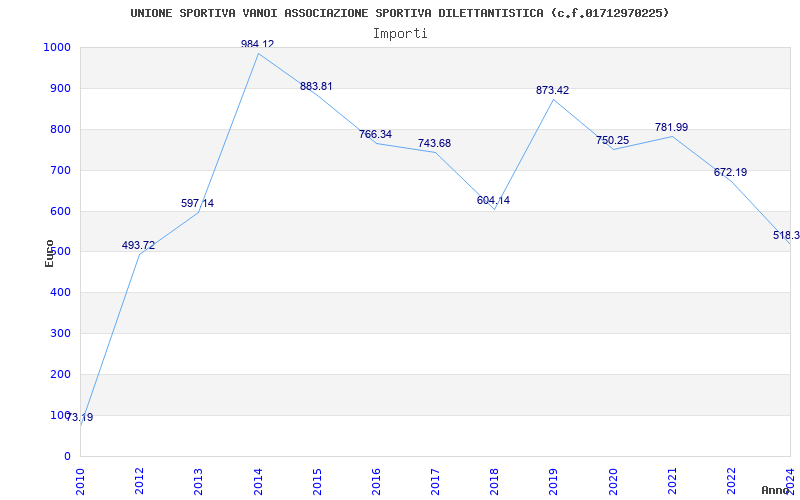Click the 2010 x-axis year label
This screenshot has width=800, height=500.
pos(81,481)
